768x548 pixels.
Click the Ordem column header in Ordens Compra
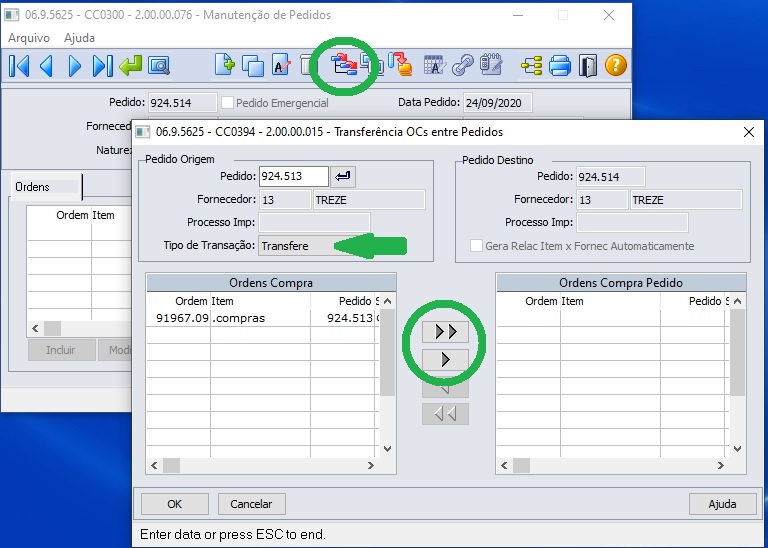point(179,301)
